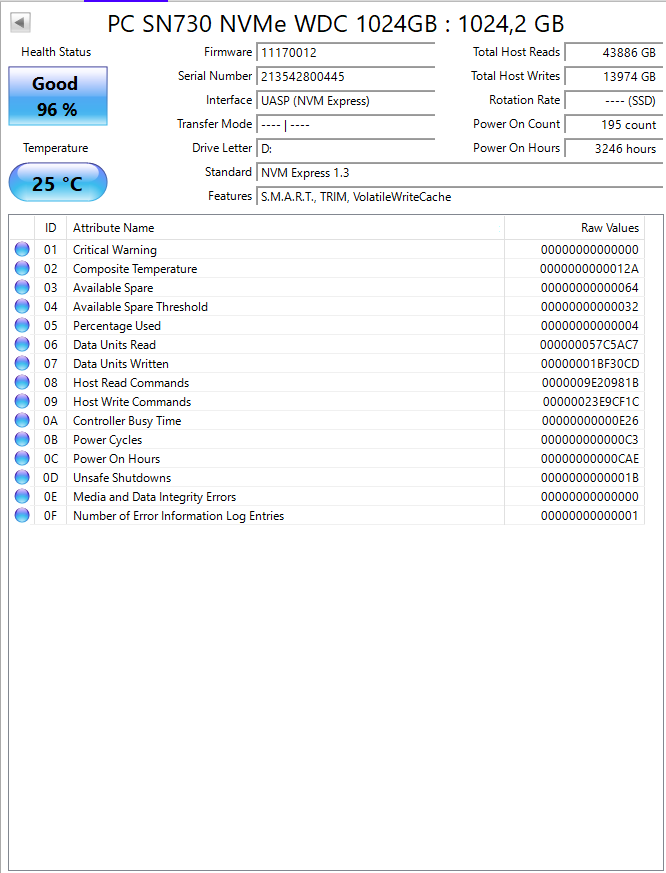Click raw value 00000001BF30CD
Image resolution: width=666 pixels, height=873 pixels.
pyautogui.click(x=590, y=364)
